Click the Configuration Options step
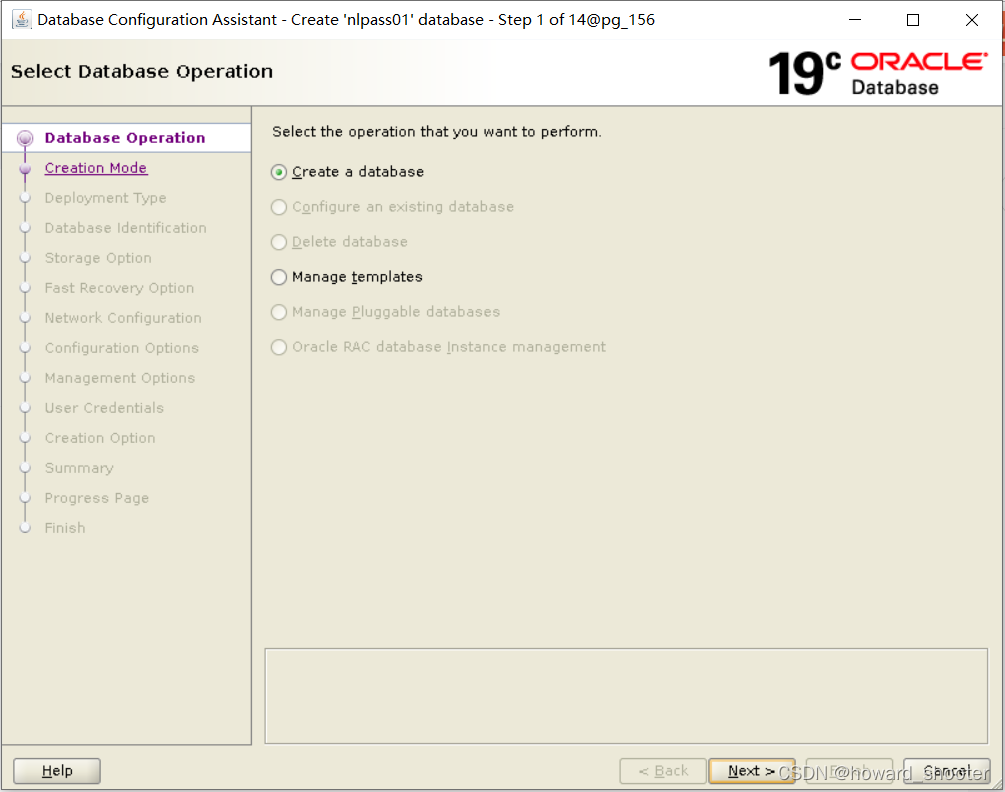Viewport: 1005px width, 792px height. click(x=122, y=348)
